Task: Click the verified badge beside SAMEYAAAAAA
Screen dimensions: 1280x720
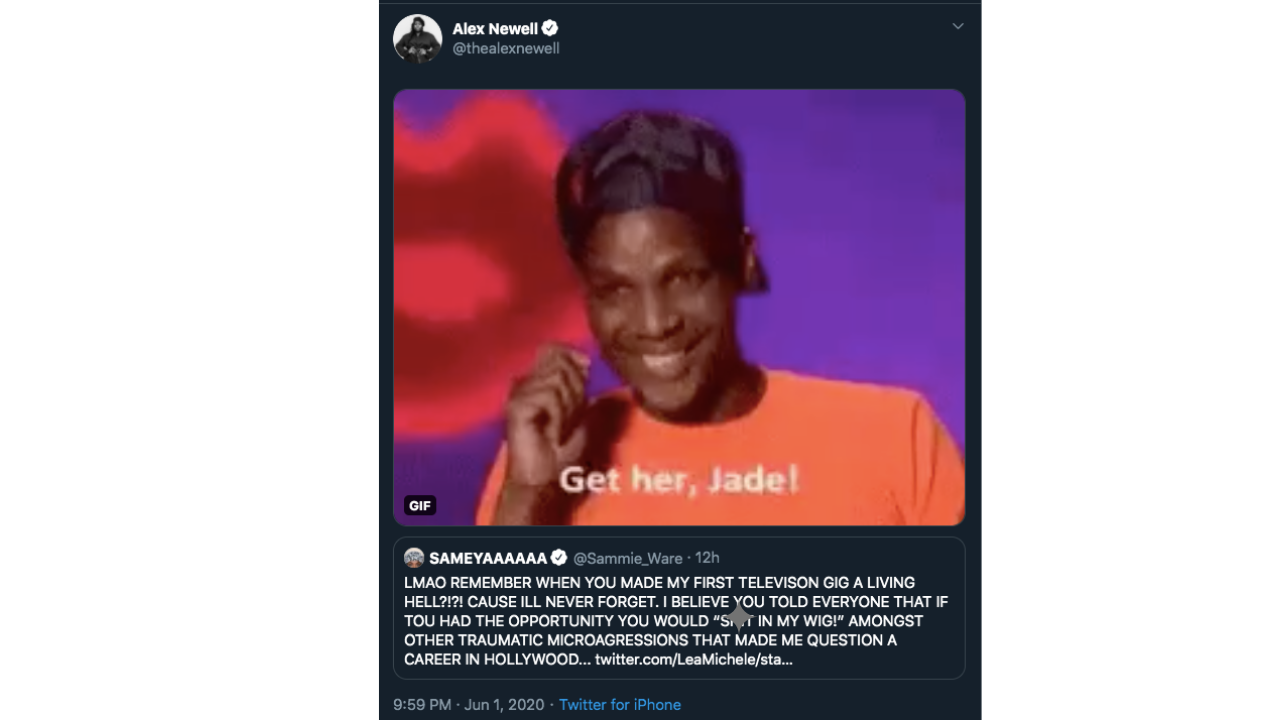Action: [559, 558]
